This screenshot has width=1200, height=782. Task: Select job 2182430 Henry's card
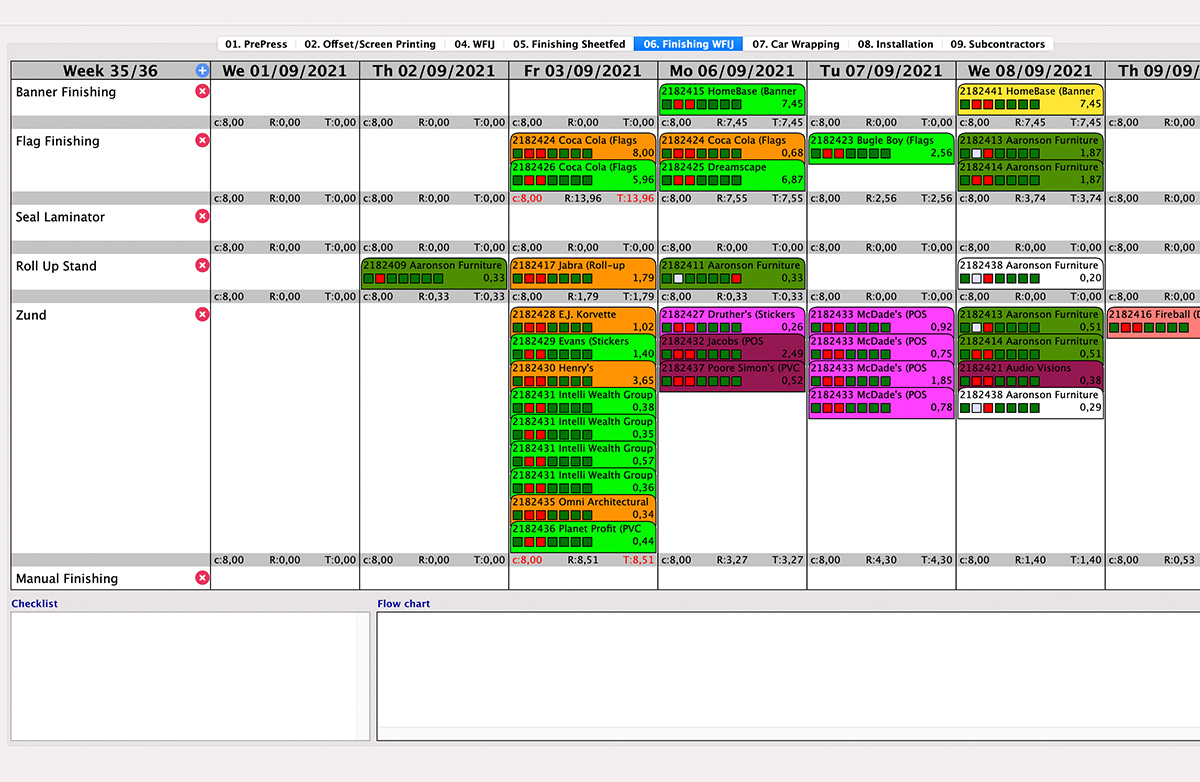point(583,375)
